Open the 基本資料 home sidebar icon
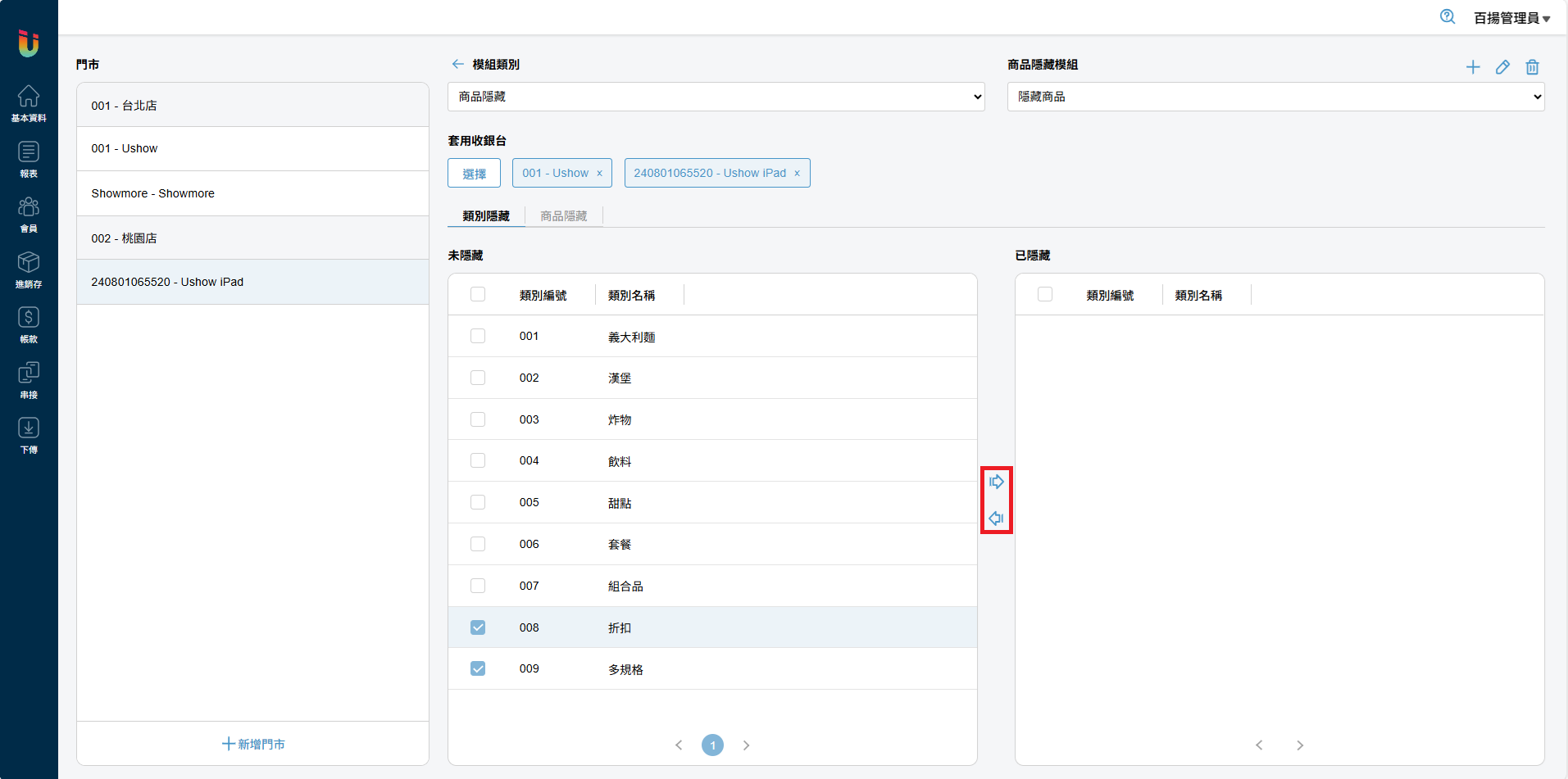 (x=29, y=102)
